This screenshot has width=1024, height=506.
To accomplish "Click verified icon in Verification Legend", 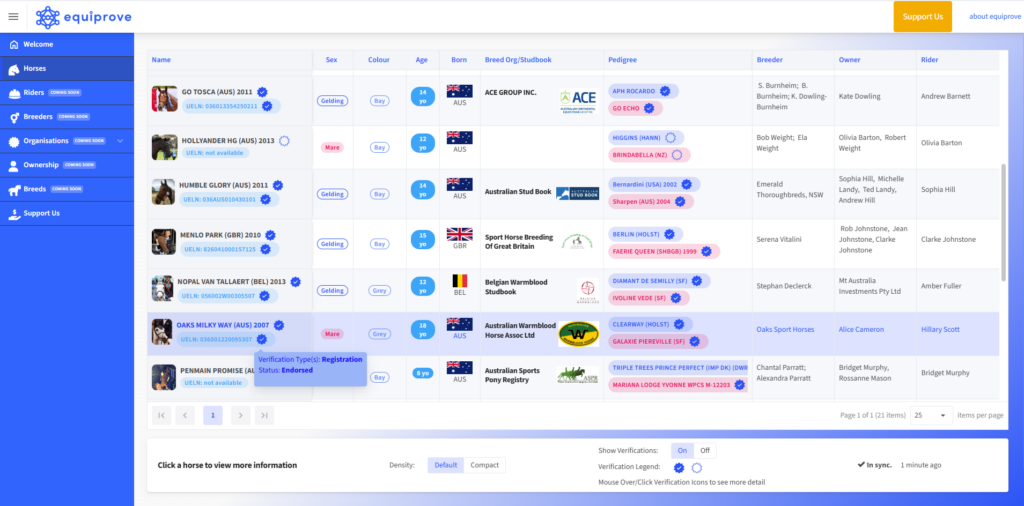I will (x=679, y=467).
